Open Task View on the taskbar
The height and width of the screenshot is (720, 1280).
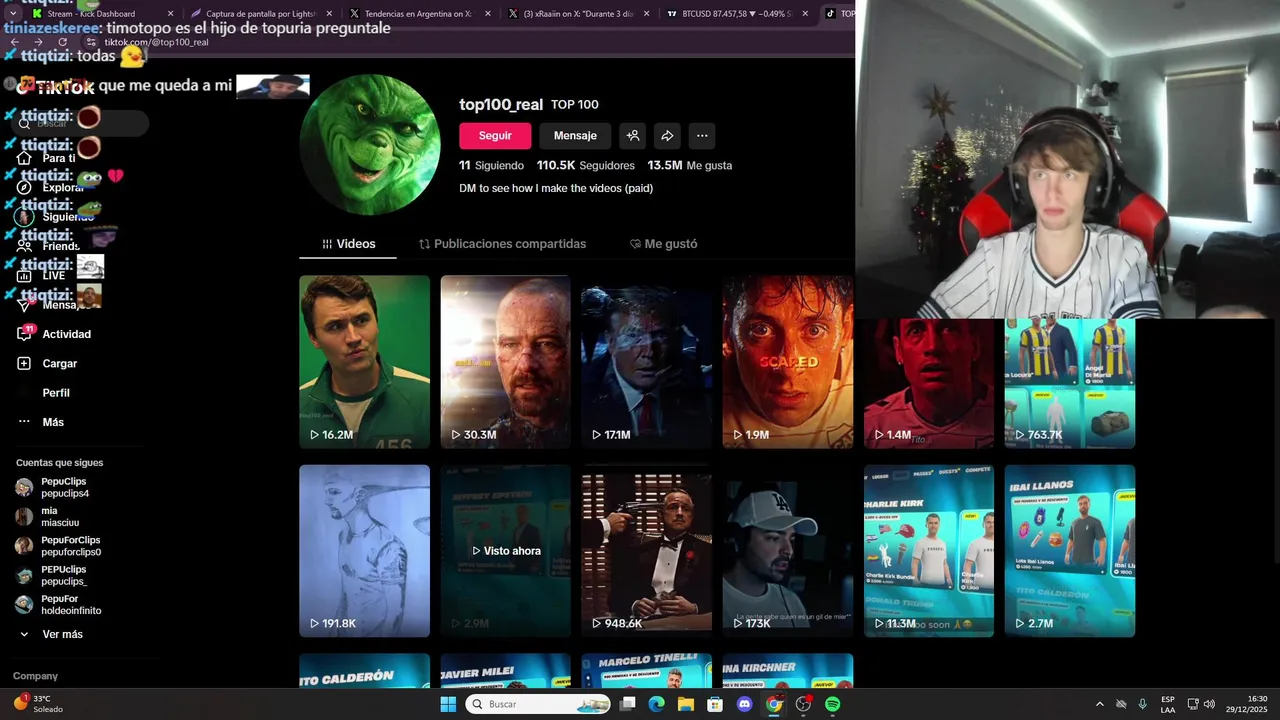click(627, 704)
